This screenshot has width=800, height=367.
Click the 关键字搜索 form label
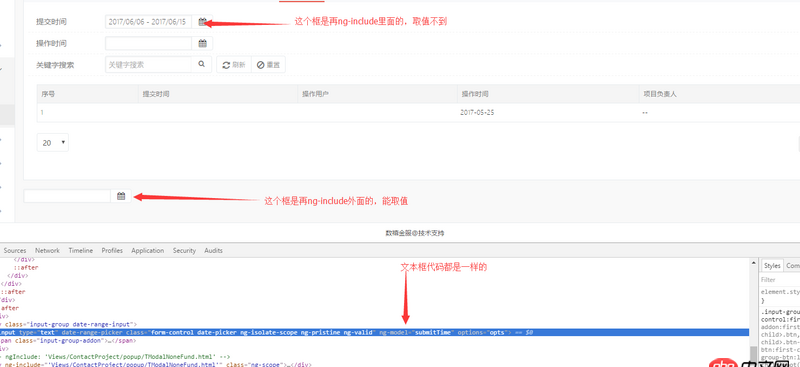55,65
